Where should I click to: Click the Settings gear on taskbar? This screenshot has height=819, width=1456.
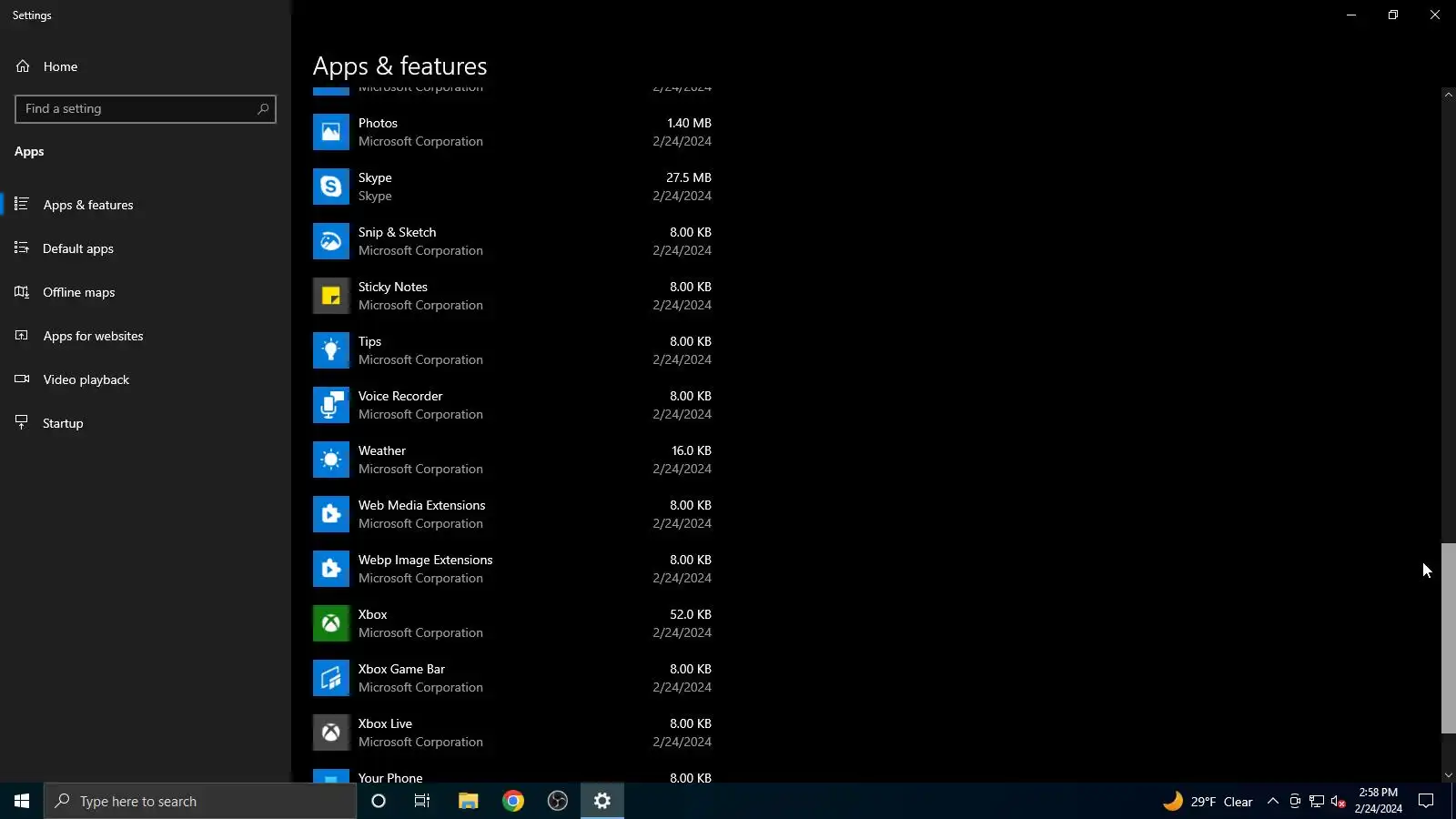coord(602,801)
